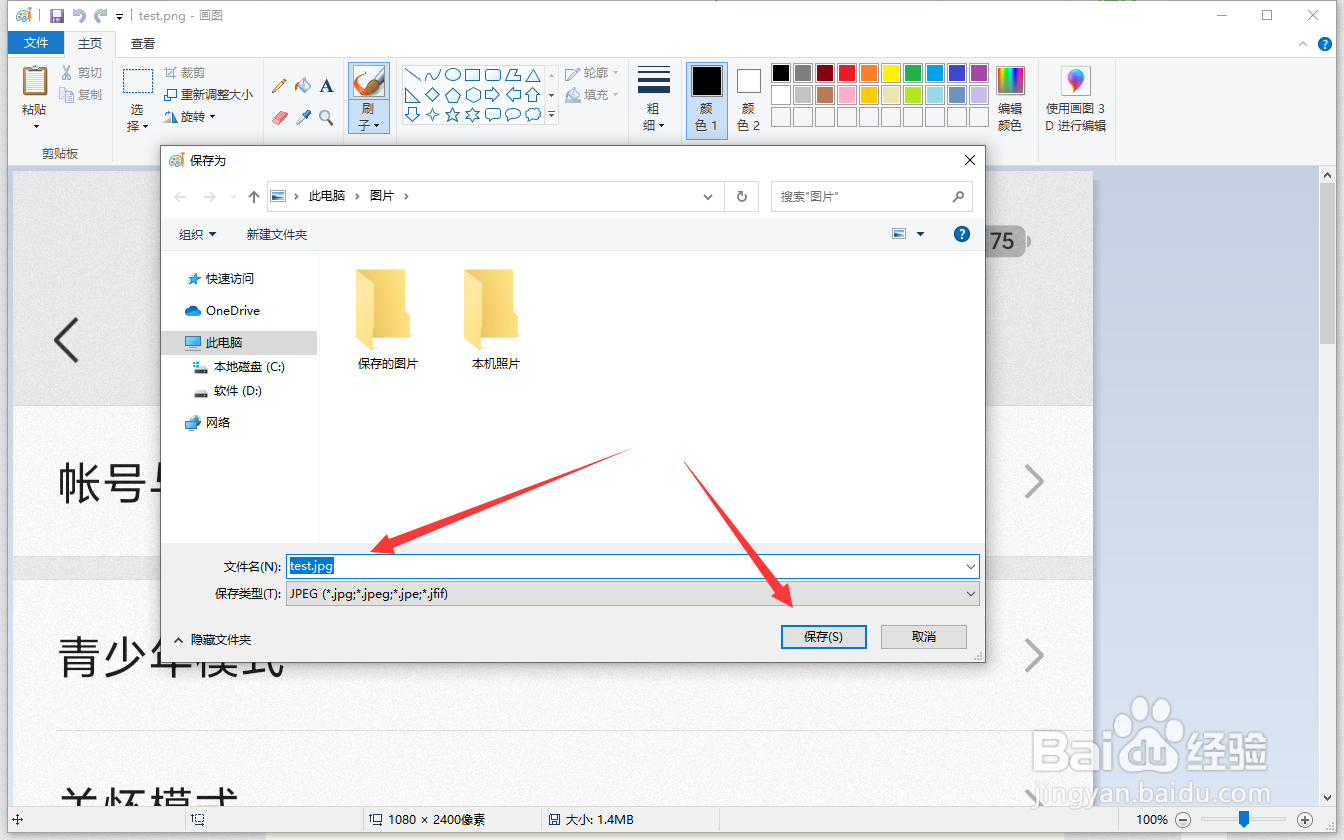Click the Save (保存) button
This screenshot has height=840, width=1344.
[823, 637]
